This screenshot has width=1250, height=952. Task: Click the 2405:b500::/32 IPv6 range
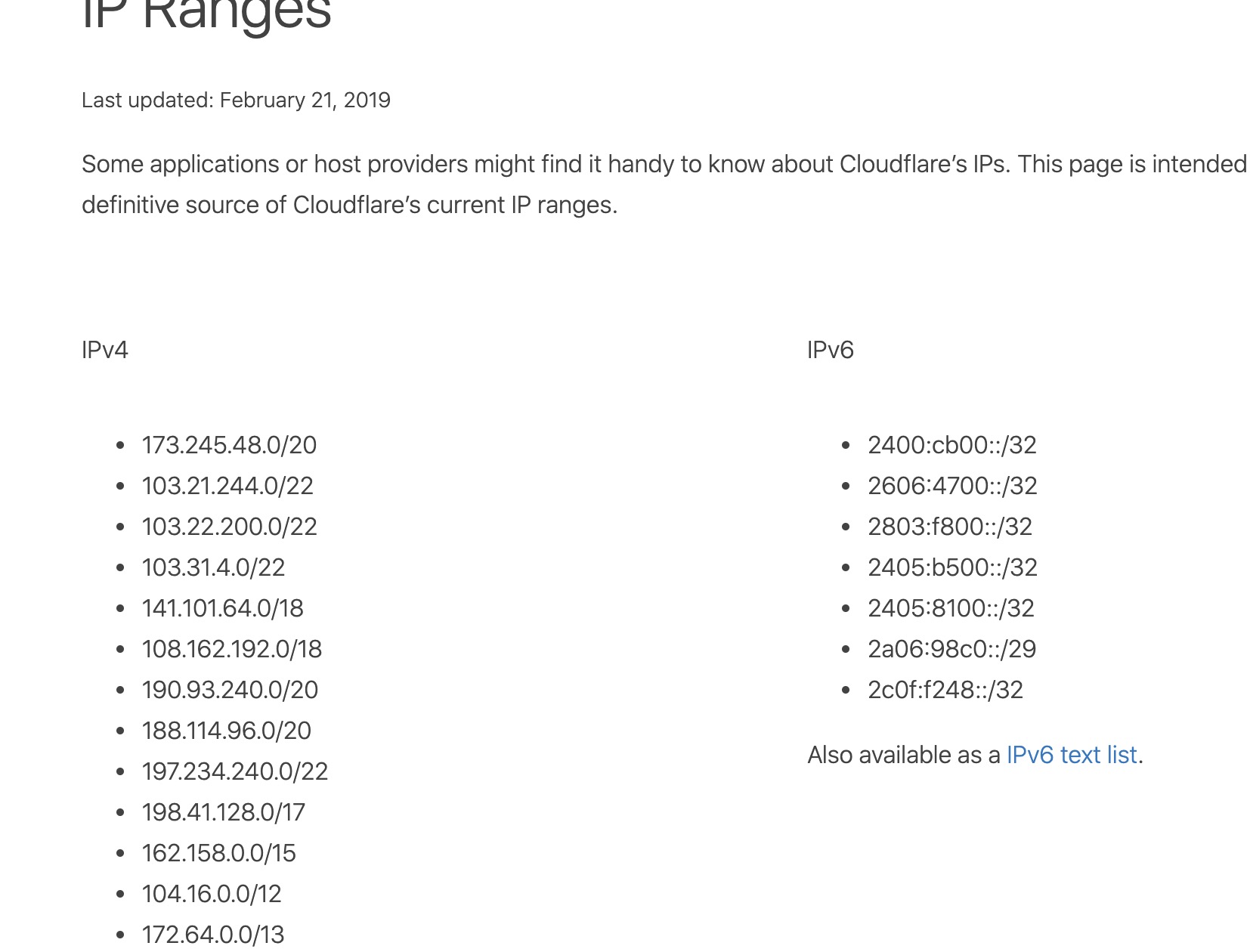(952, 567)
